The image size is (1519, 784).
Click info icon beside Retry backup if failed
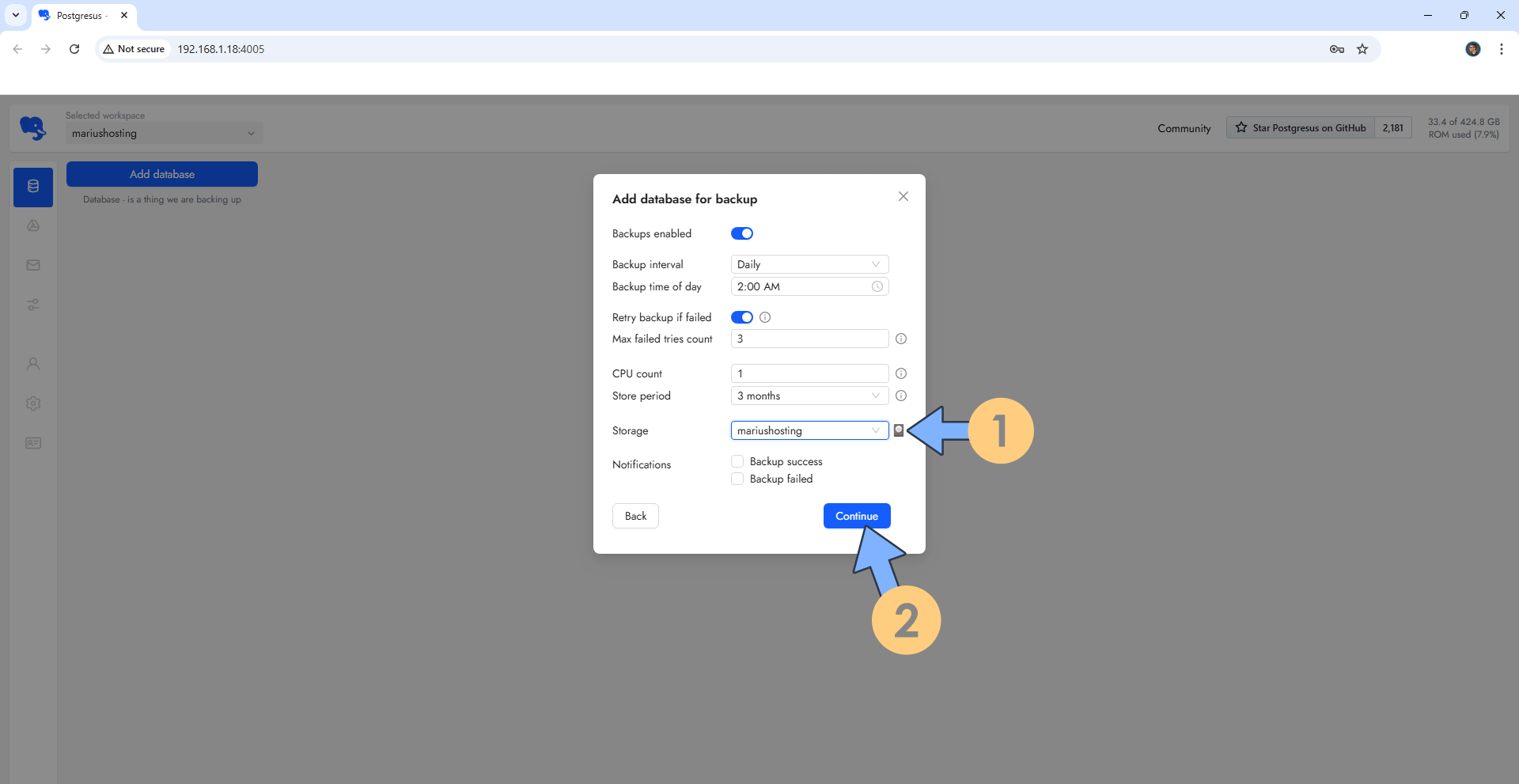coord(765,317)
